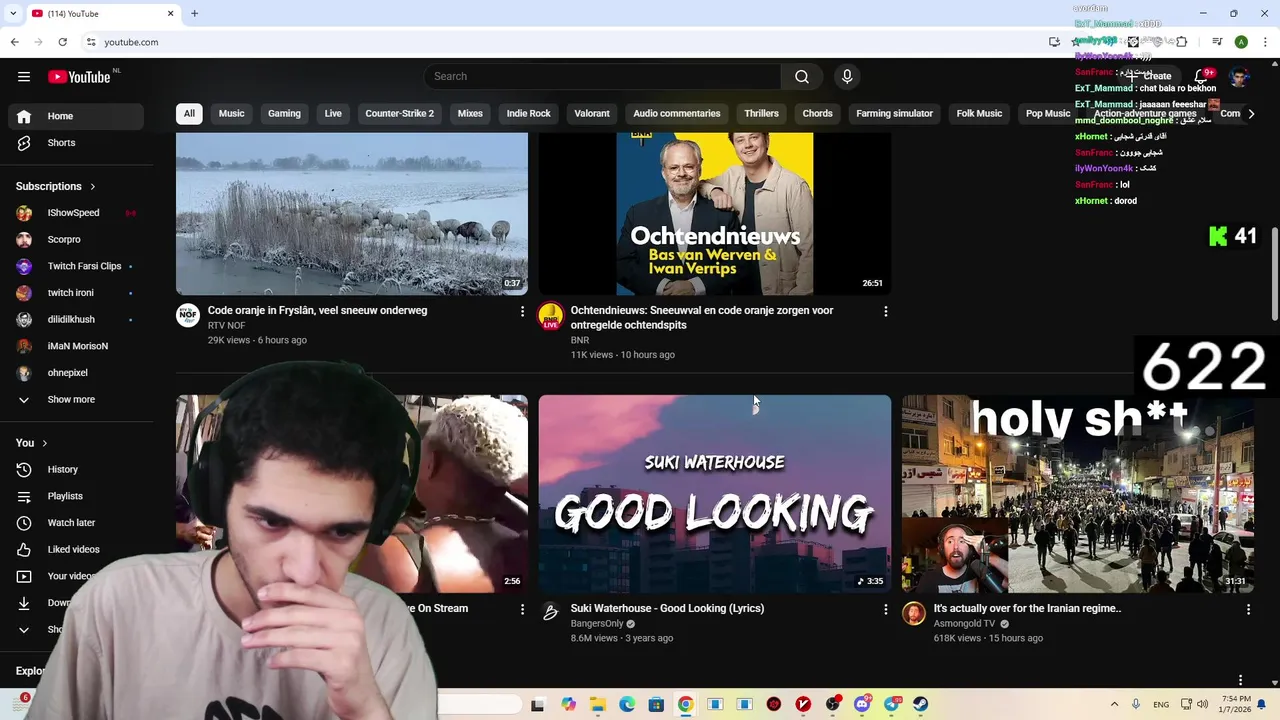Select the Thrillers filter chip

761,114
